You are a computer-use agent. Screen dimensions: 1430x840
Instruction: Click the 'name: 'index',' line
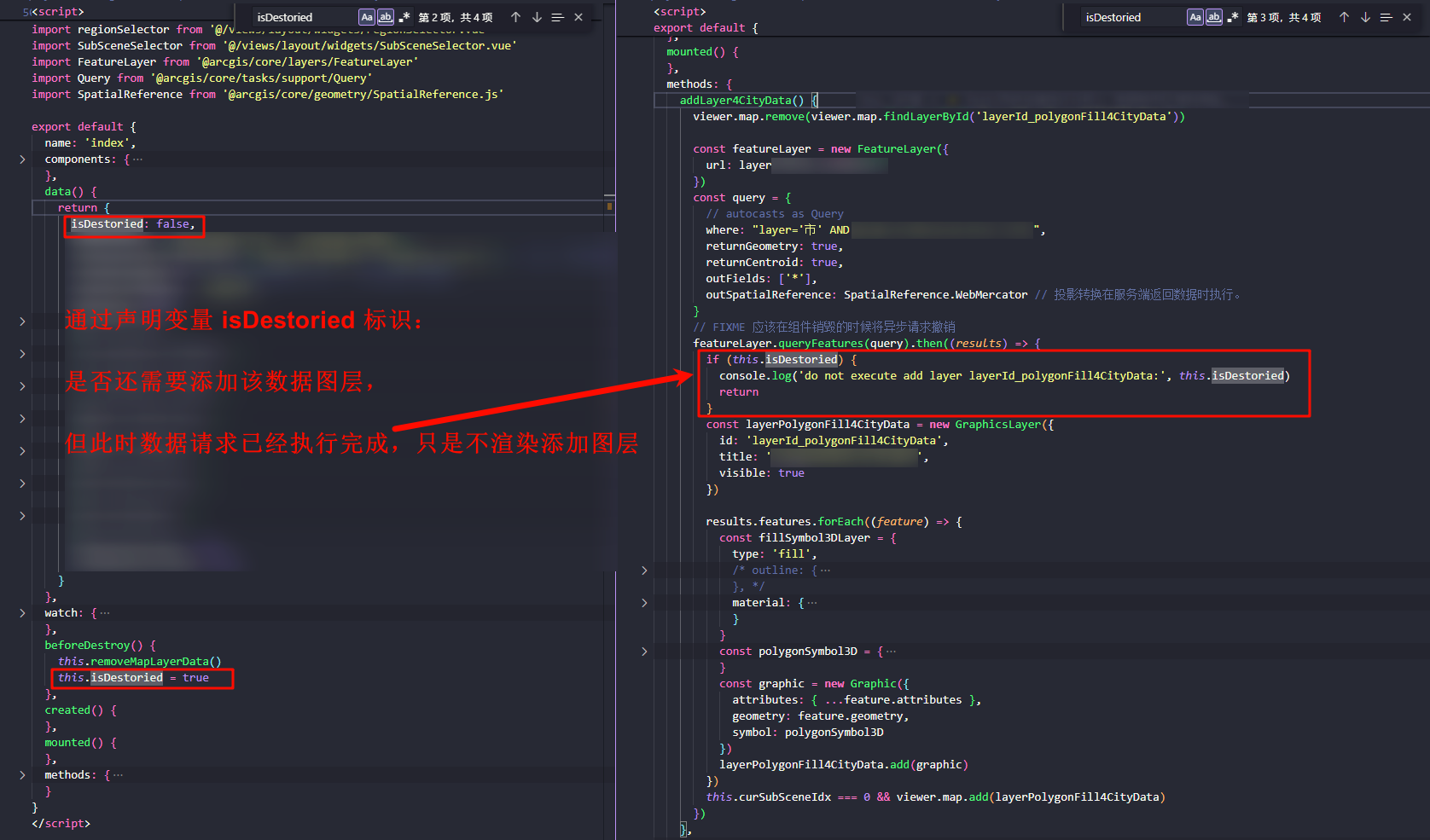tap(90, 143)
